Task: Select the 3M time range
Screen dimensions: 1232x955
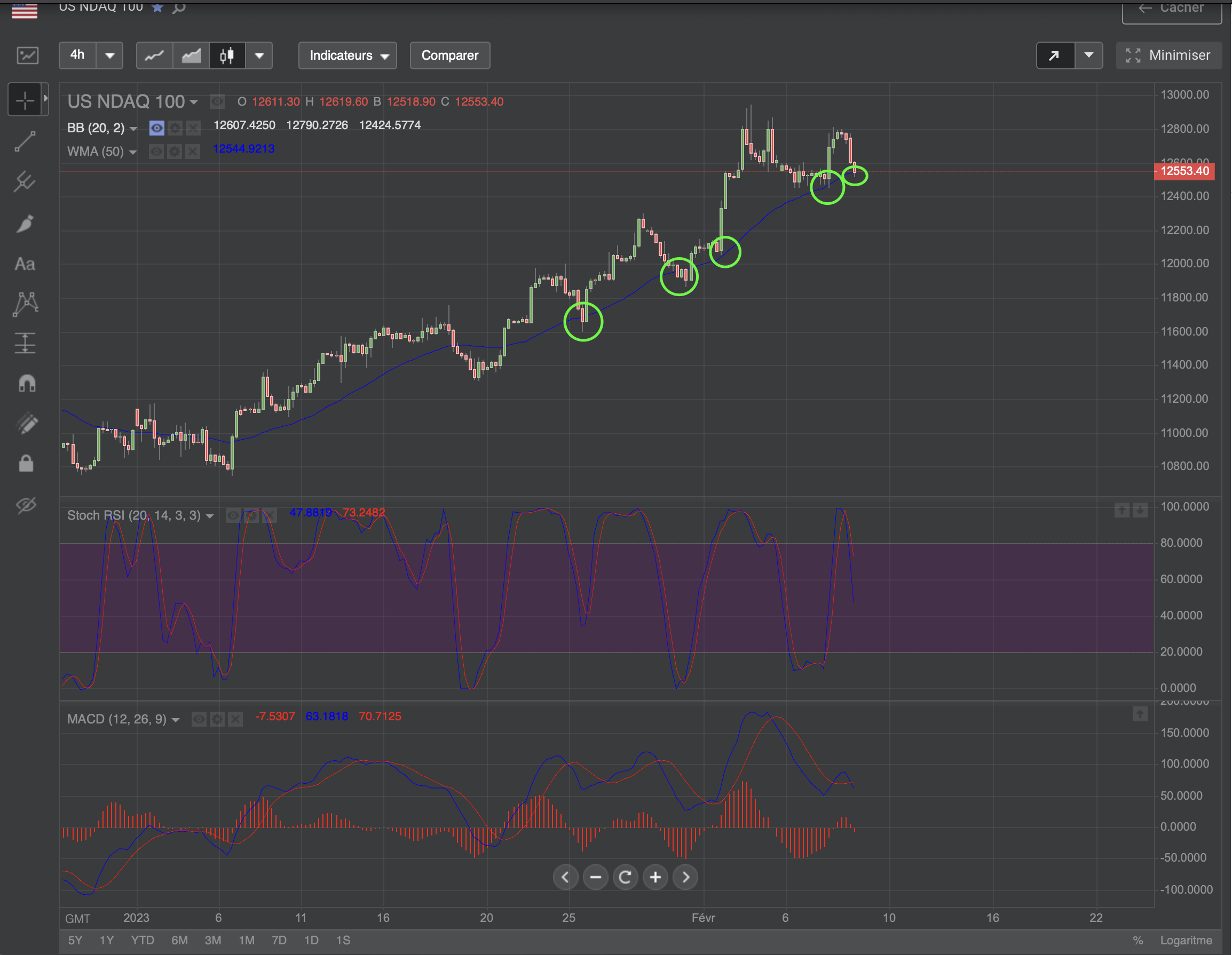Action: 212,940
